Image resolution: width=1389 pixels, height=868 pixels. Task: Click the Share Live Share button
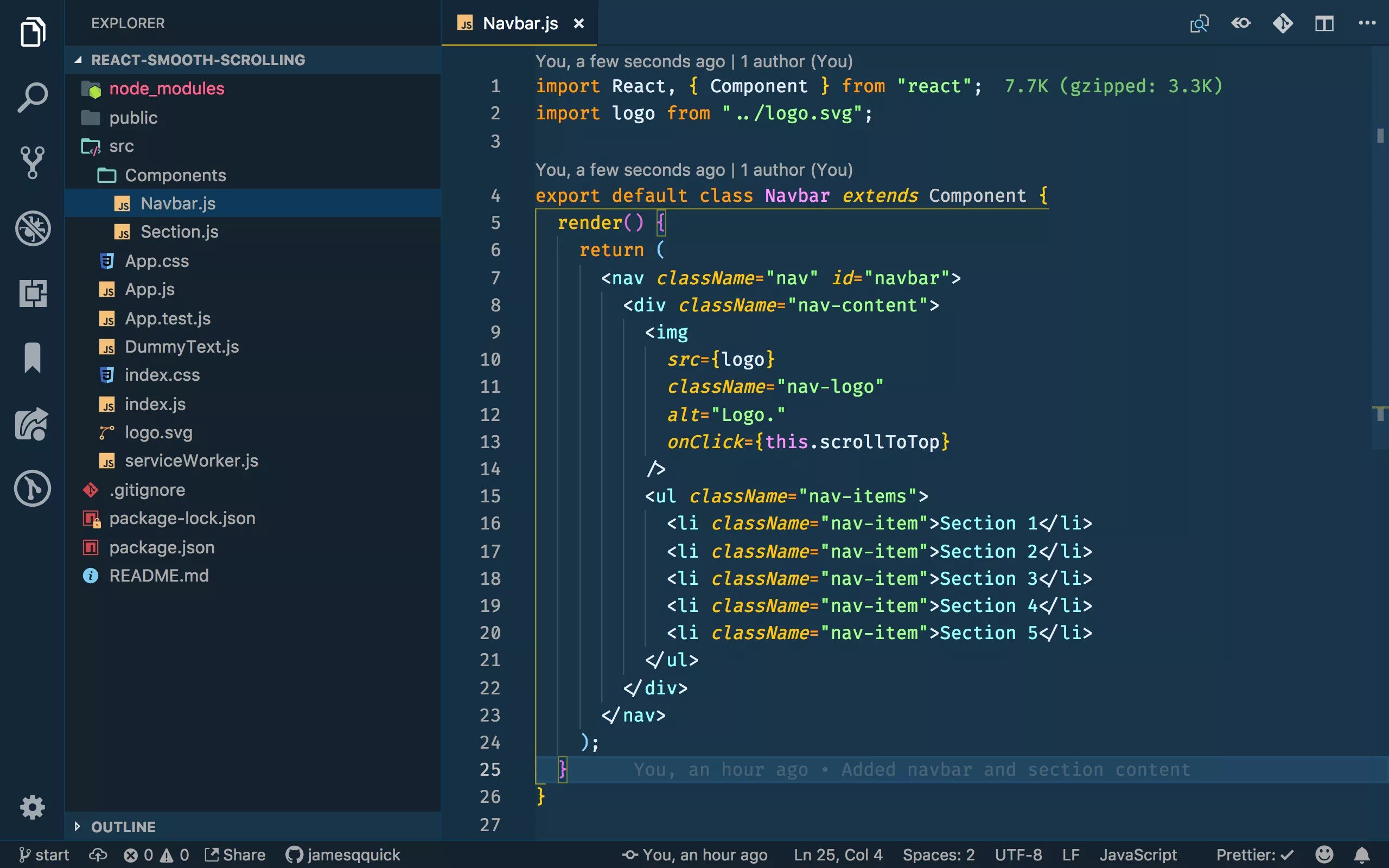click(235, 855)
